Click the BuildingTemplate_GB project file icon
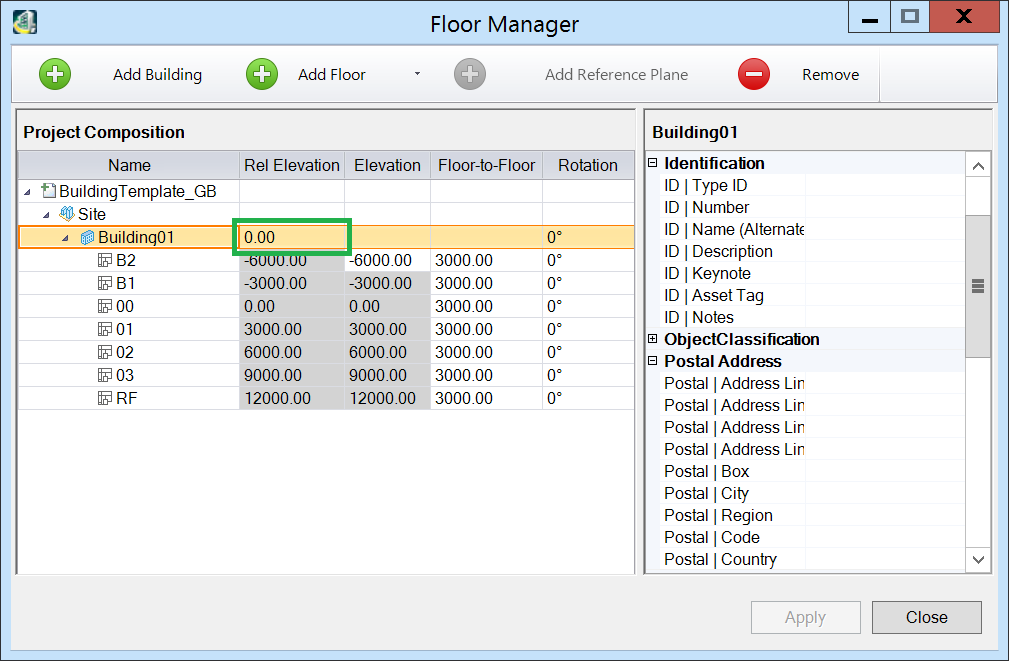This screenshot has height=661, width=1009. [48, 191]
